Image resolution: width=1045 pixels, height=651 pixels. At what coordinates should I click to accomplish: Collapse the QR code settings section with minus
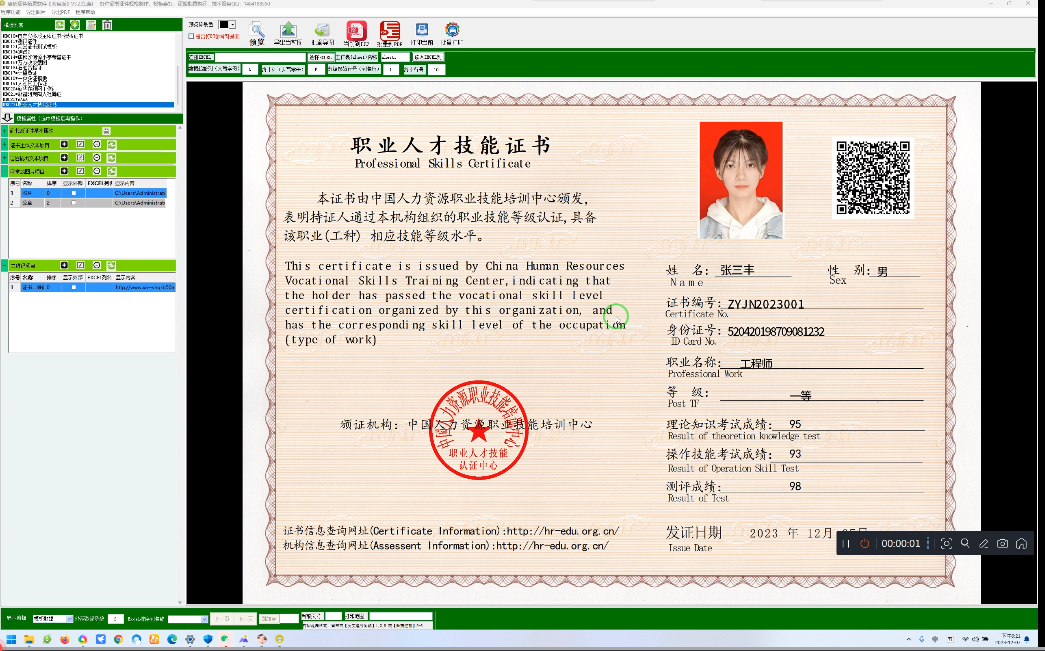pos(4,265)
